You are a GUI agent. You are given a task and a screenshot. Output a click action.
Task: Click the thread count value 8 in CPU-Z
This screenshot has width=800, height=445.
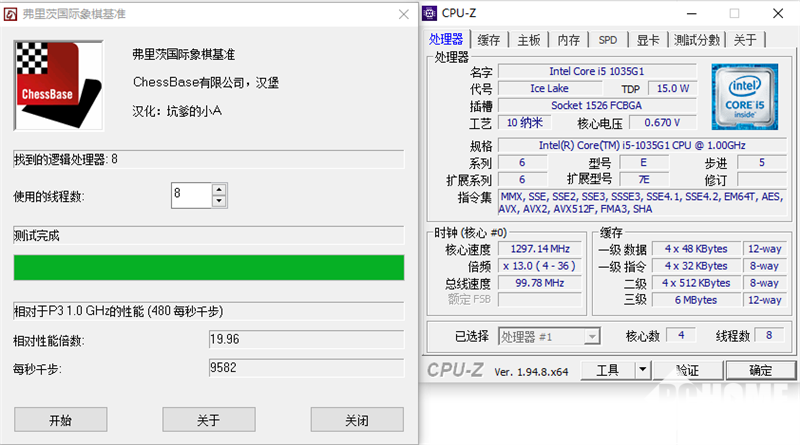[769, 335]
